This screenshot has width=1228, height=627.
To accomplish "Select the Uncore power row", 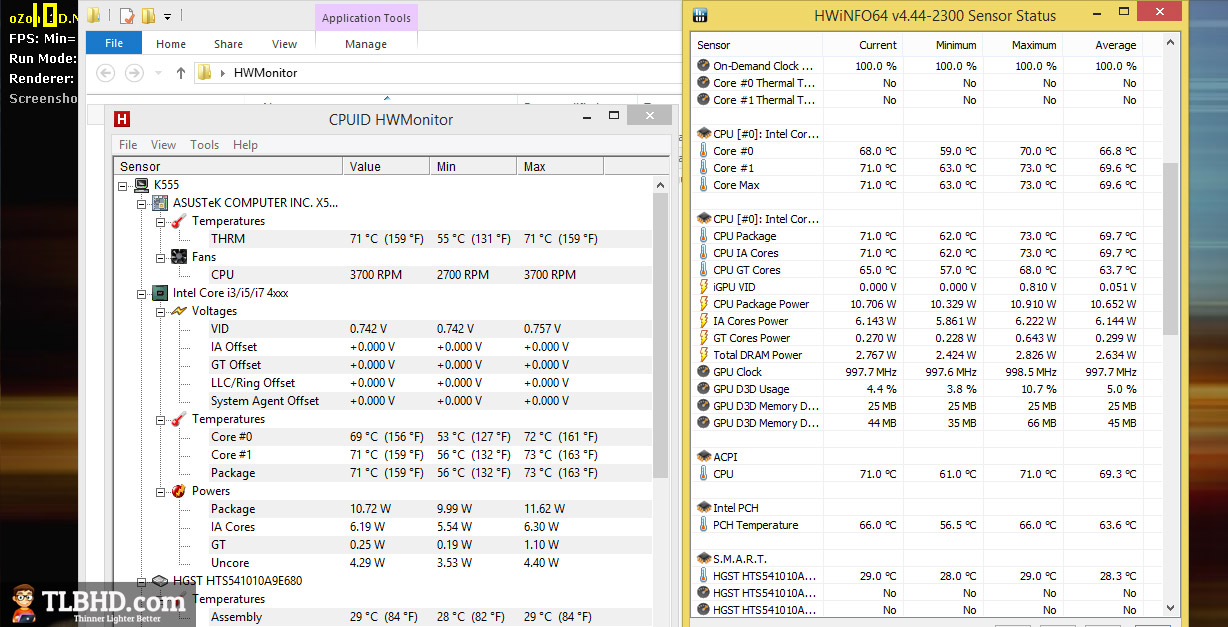I will click(x=384, y=563).
